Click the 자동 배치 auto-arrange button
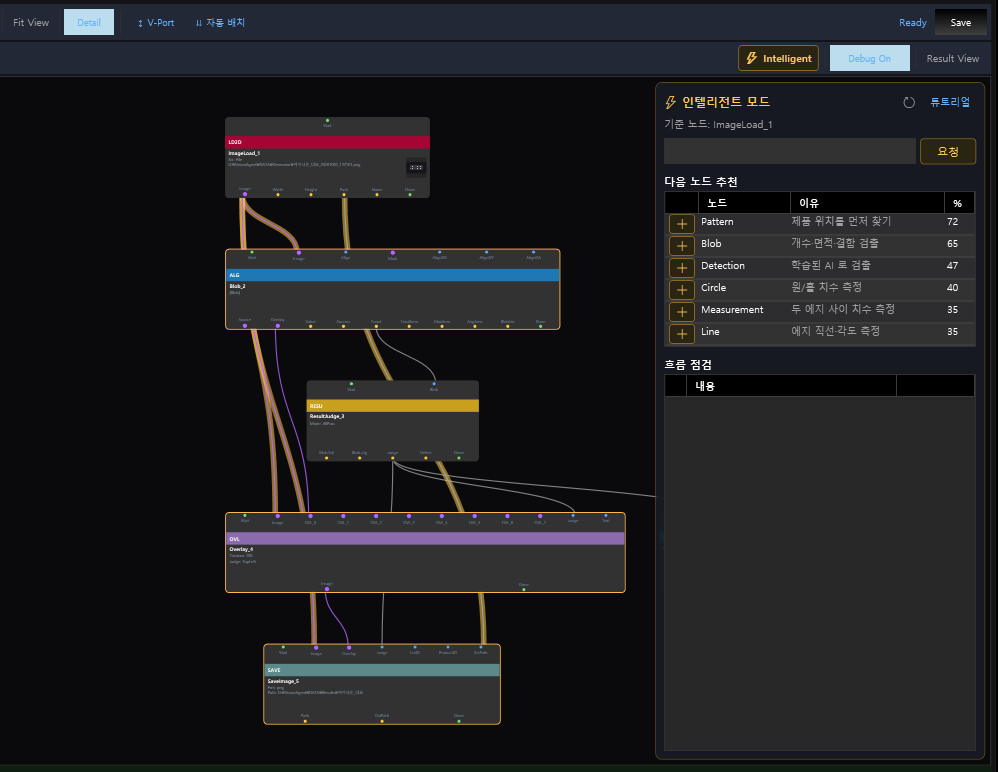Viewport: 998px width, 772px height. point(220,22)
